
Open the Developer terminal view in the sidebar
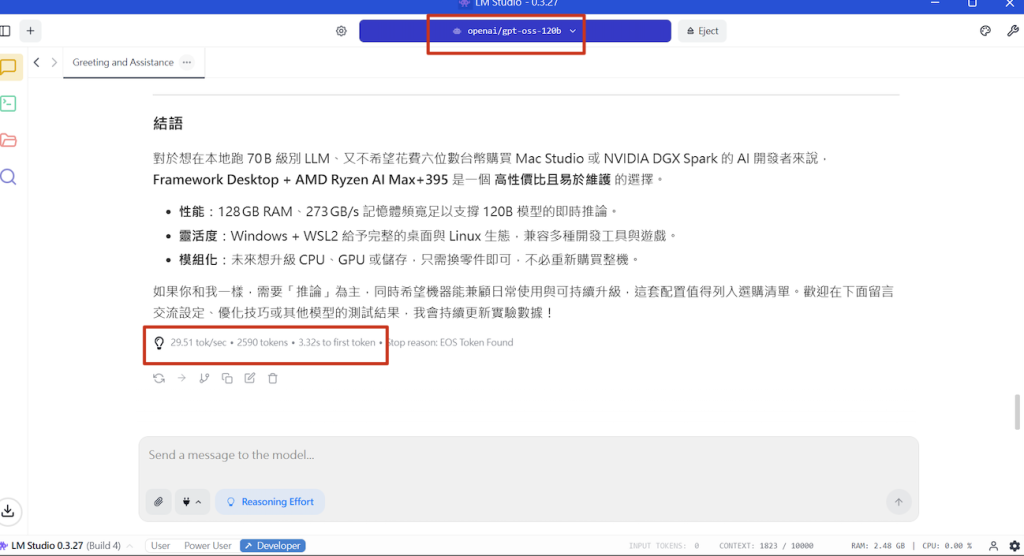(8, 103)
